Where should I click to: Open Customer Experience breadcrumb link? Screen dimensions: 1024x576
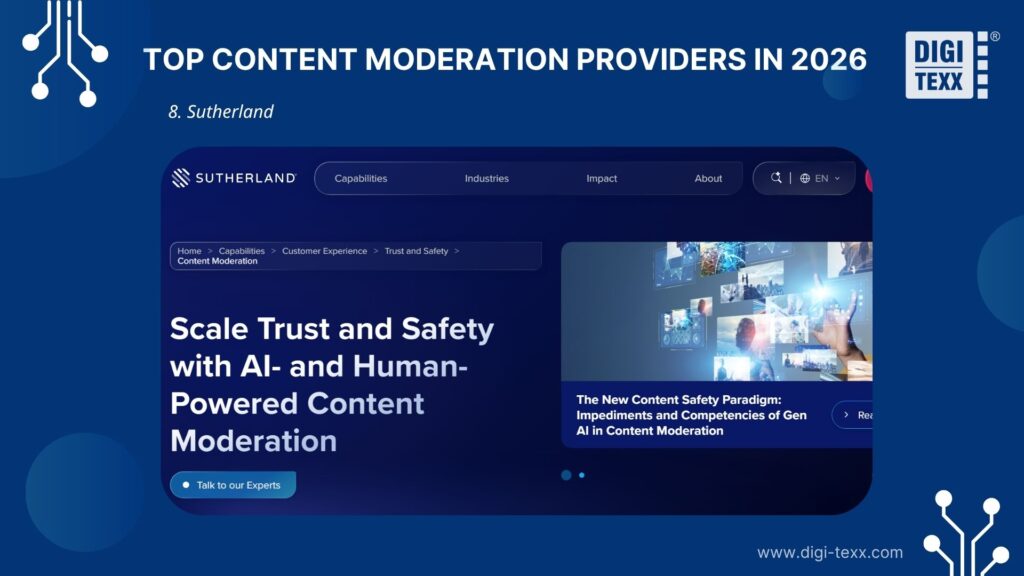325,251
